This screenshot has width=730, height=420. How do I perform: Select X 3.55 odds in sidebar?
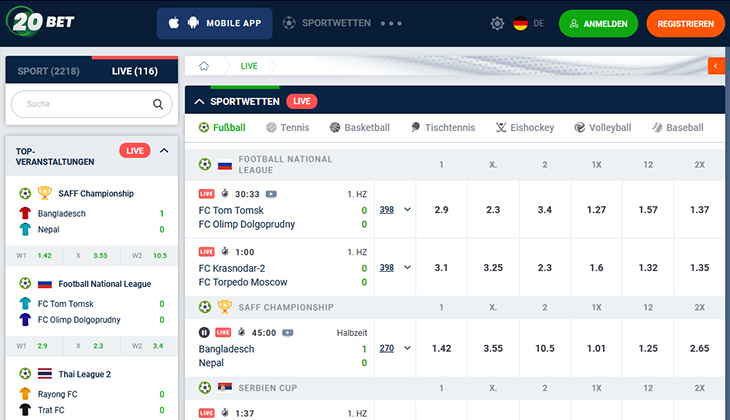pyautogui.click(x=92, y=255)
